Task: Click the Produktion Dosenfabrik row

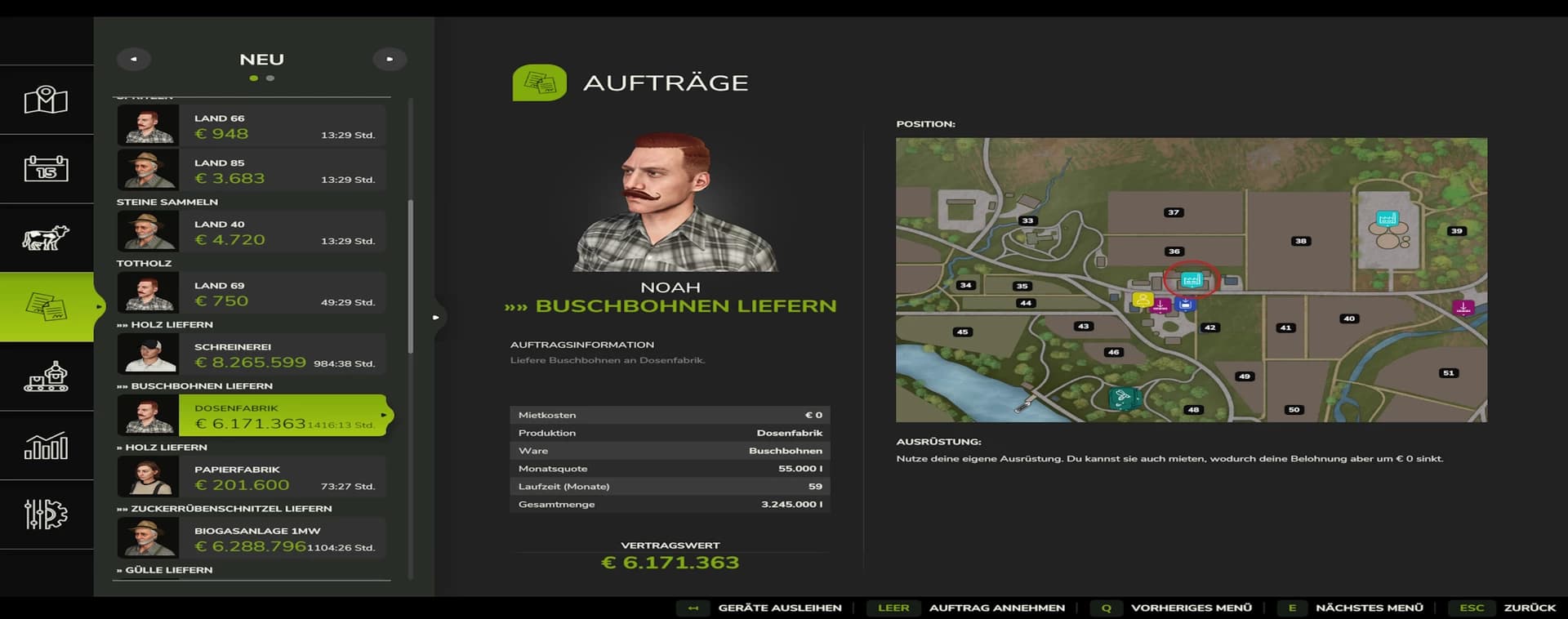Action: pos(670,433)
